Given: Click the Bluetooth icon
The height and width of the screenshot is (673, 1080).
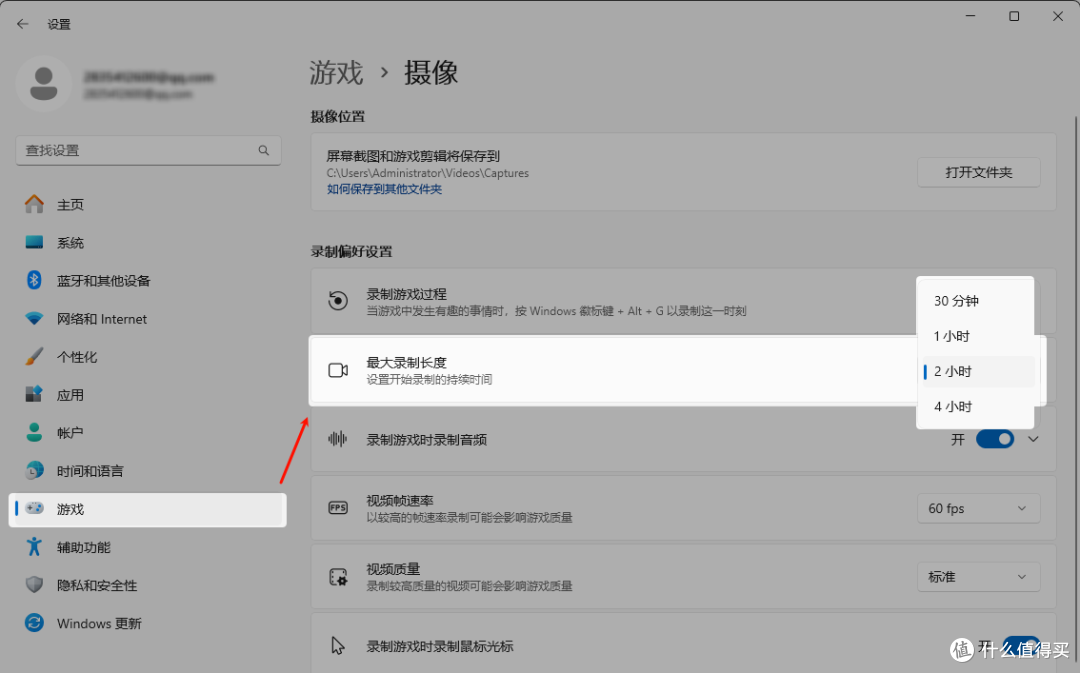Looking at the screenshot, I should tap(34, 280).
